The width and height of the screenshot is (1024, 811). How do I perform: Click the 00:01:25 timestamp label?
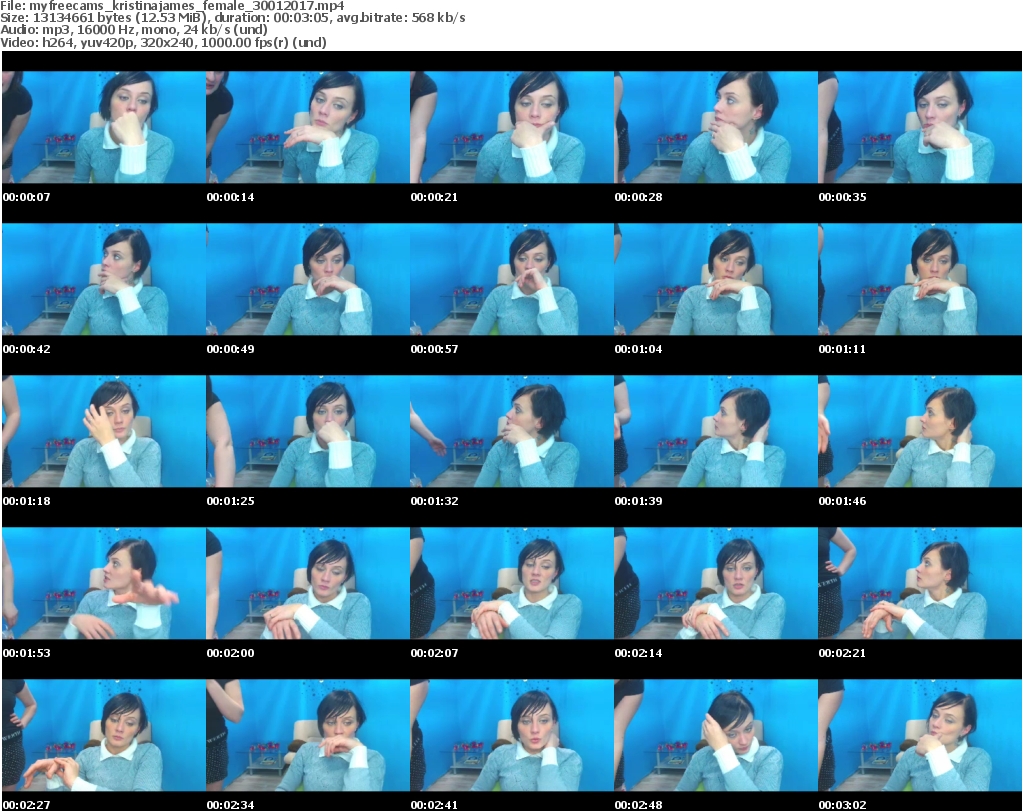coord(231,501)
